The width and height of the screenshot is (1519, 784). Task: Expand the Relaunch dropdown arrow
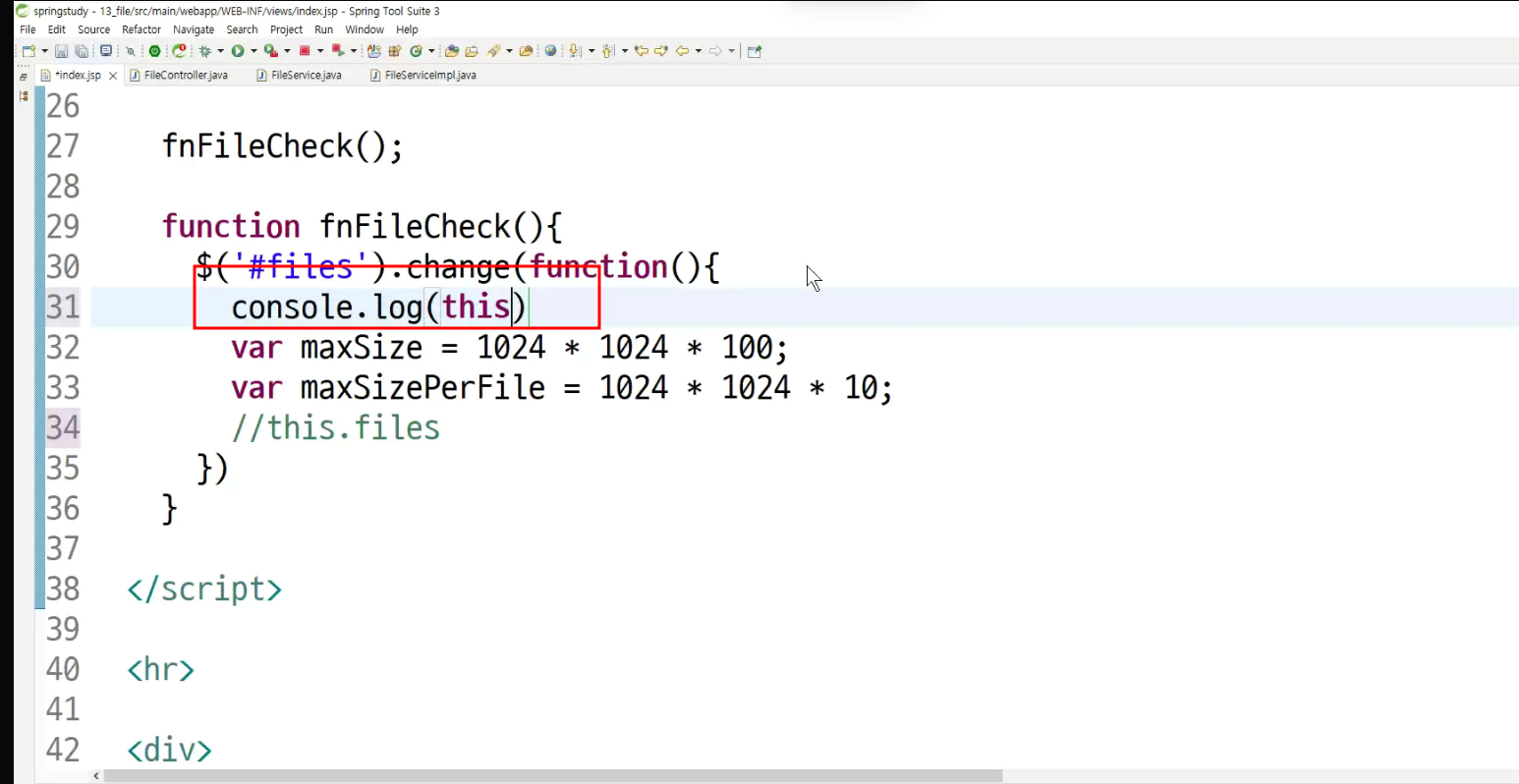coord(354,51)
